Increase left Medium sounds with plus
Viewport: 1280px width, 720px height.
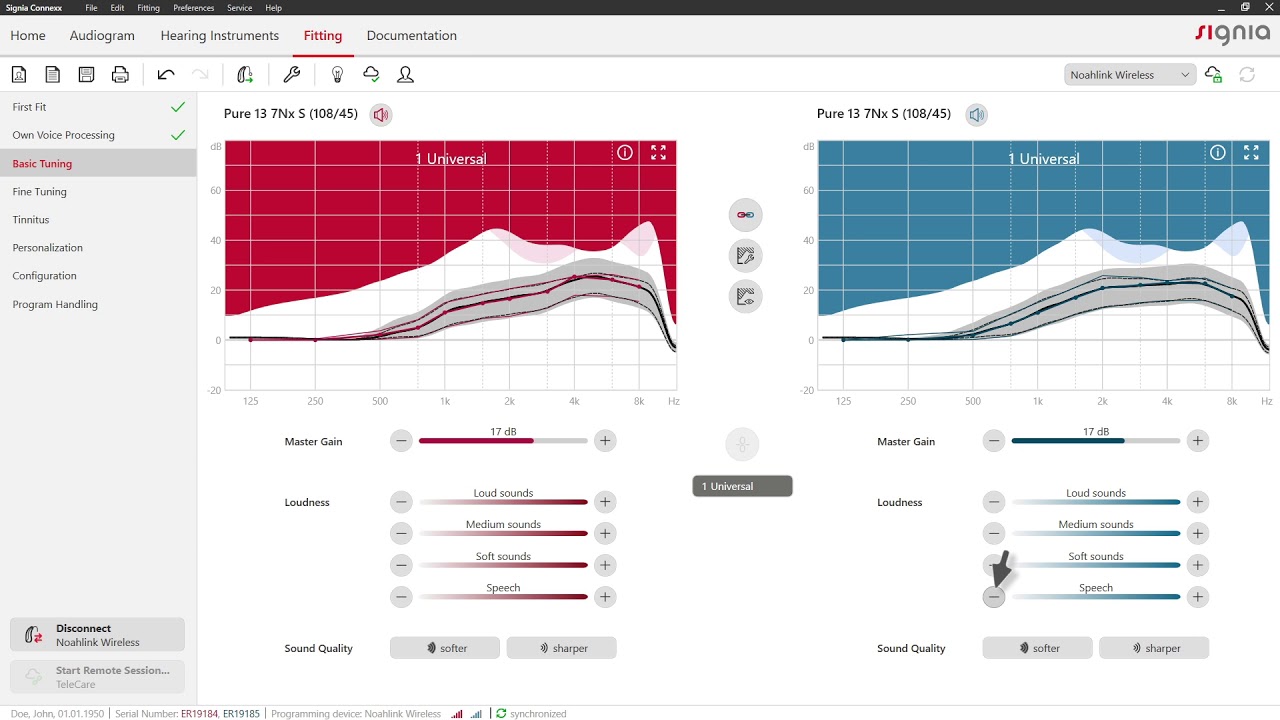pos(604,533)
